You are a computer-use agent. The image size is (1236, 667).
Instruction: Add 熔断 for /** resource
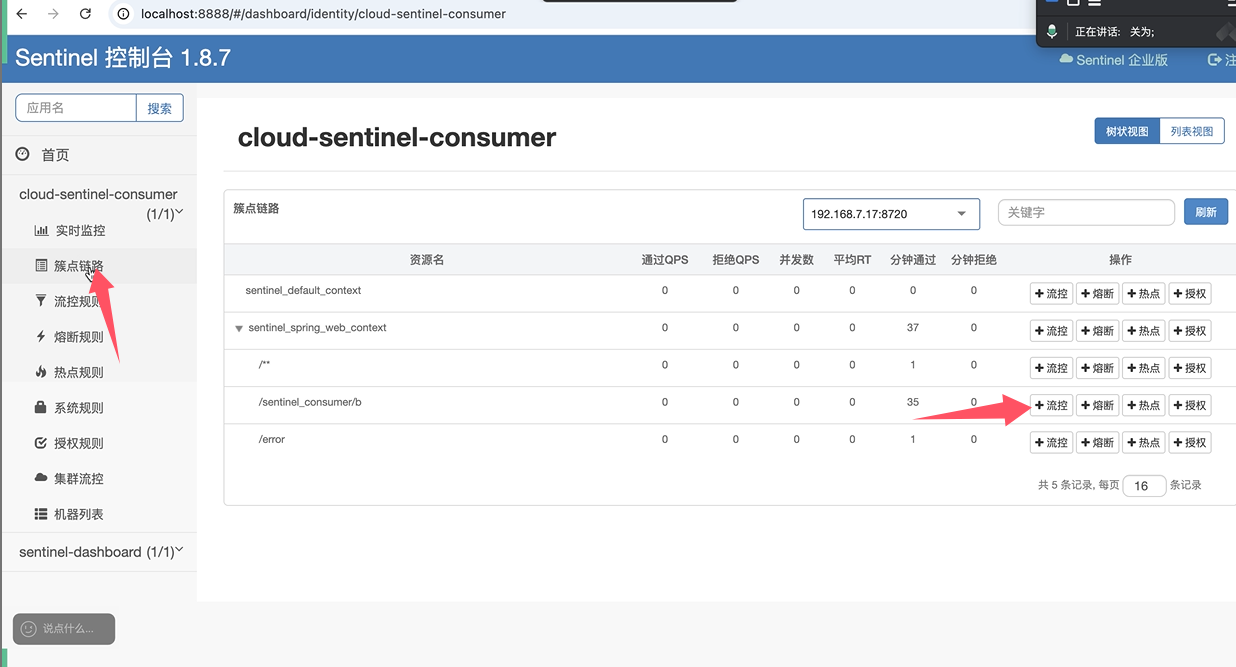(1097, 368)
